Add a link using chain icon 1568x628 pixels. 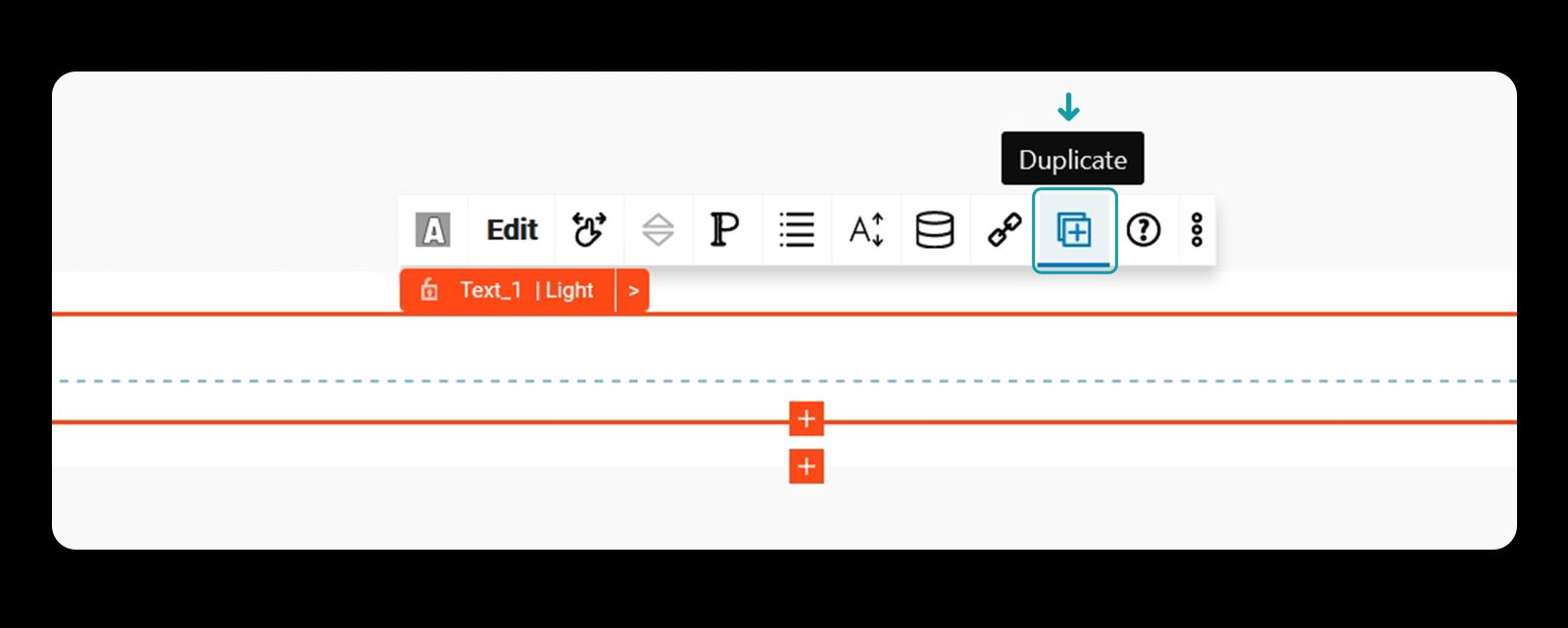click(1004, 230)
